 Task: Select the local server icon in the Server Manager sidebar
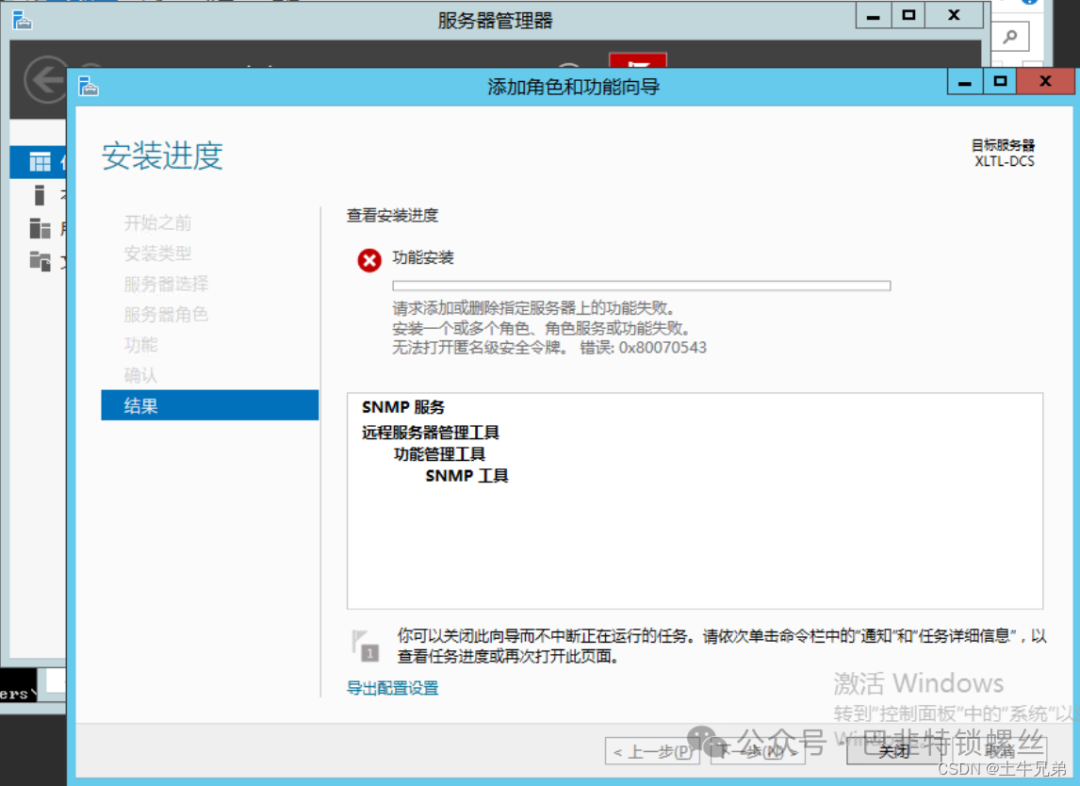click(x=39, y=195)
